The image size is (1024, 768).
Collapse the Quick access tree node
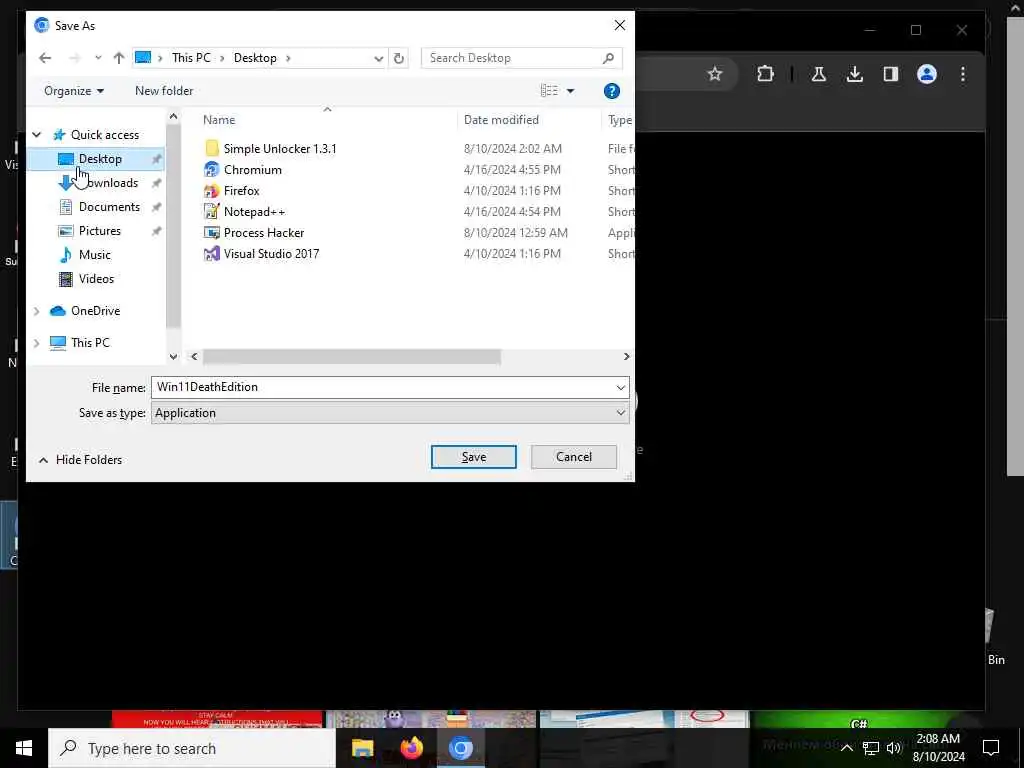pyautogui.click(x=37, y=135)
